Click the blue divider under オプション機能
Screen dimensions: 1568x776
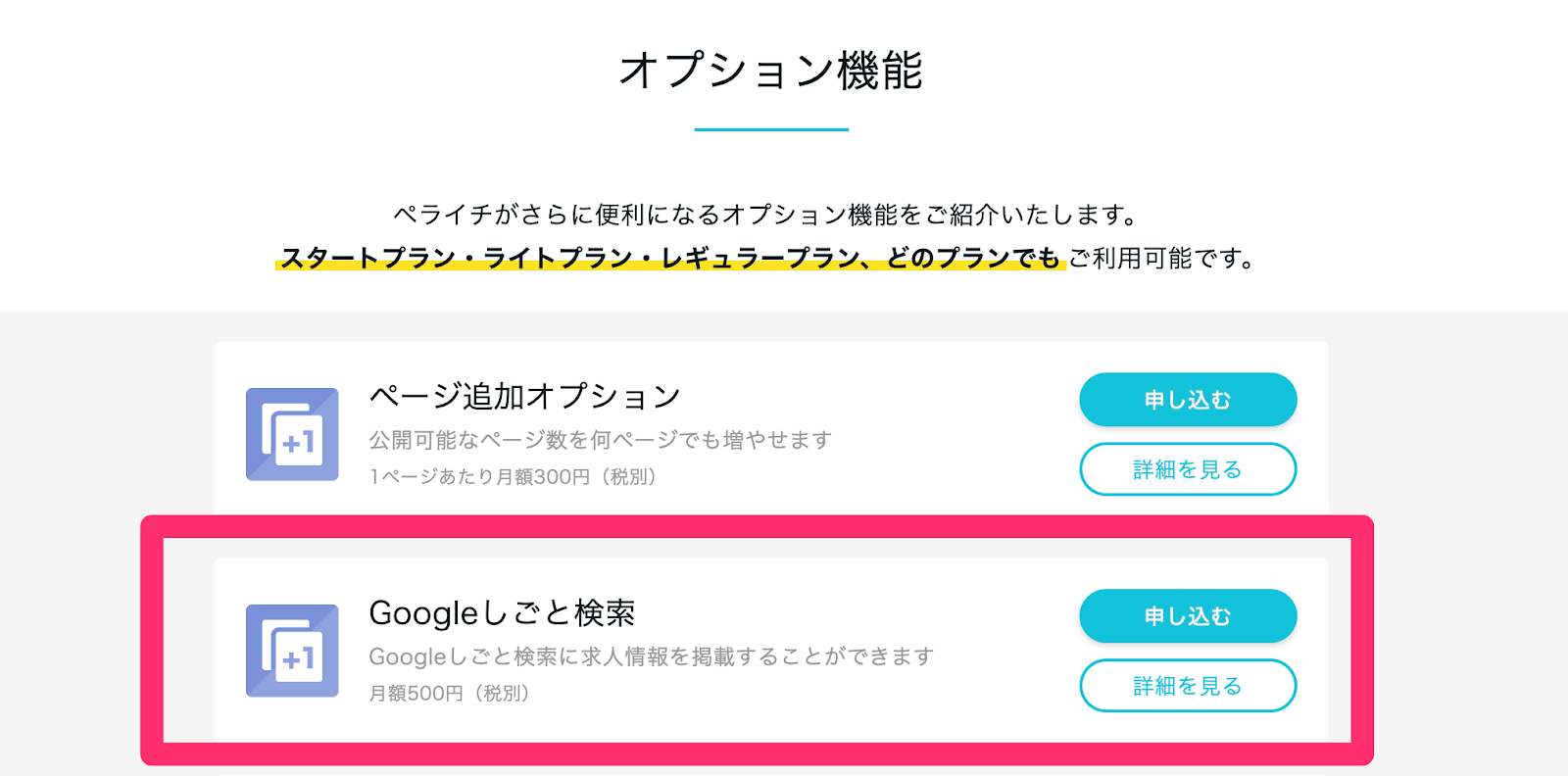point(771,129)
